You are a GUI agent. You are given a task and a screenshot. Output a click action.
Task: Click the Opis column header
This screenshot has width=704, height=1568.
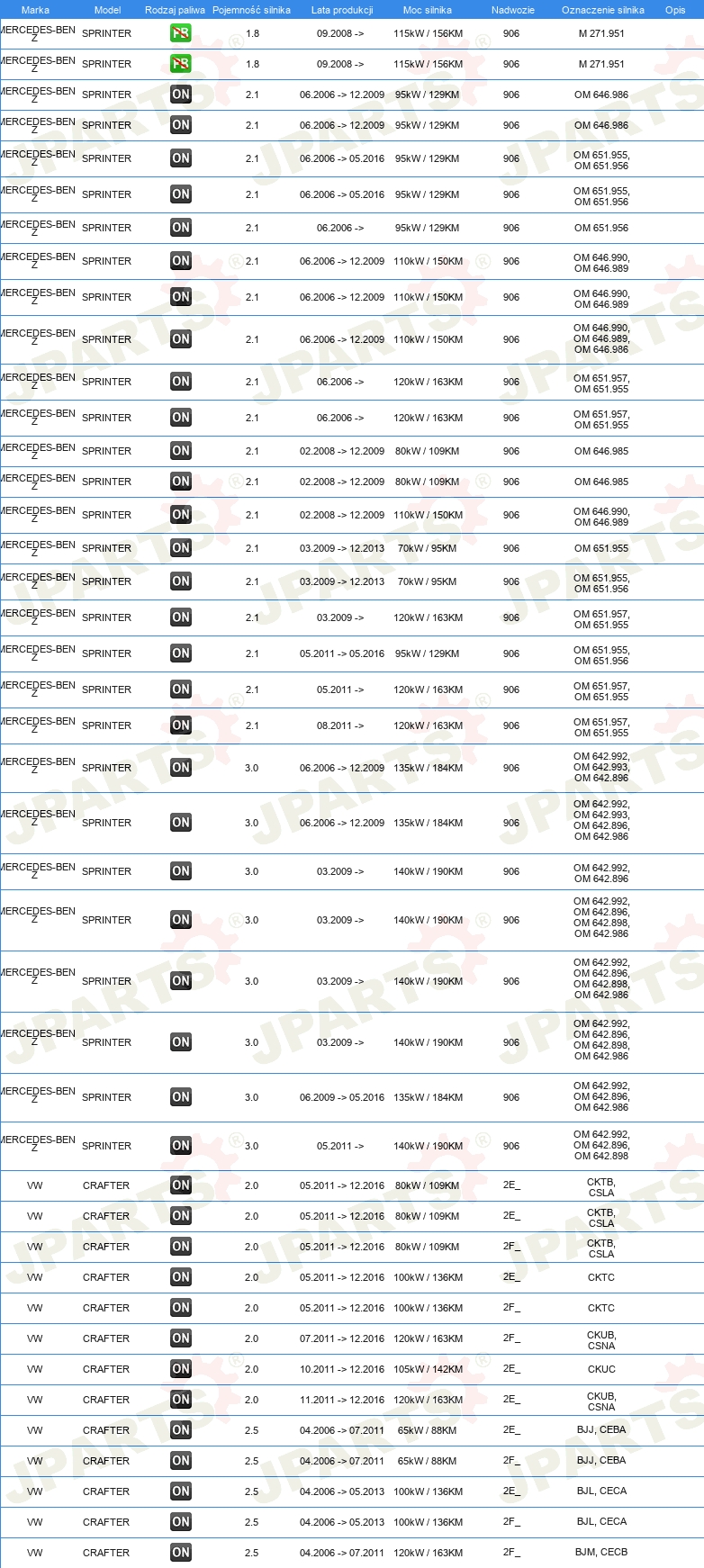click(675, 10)
